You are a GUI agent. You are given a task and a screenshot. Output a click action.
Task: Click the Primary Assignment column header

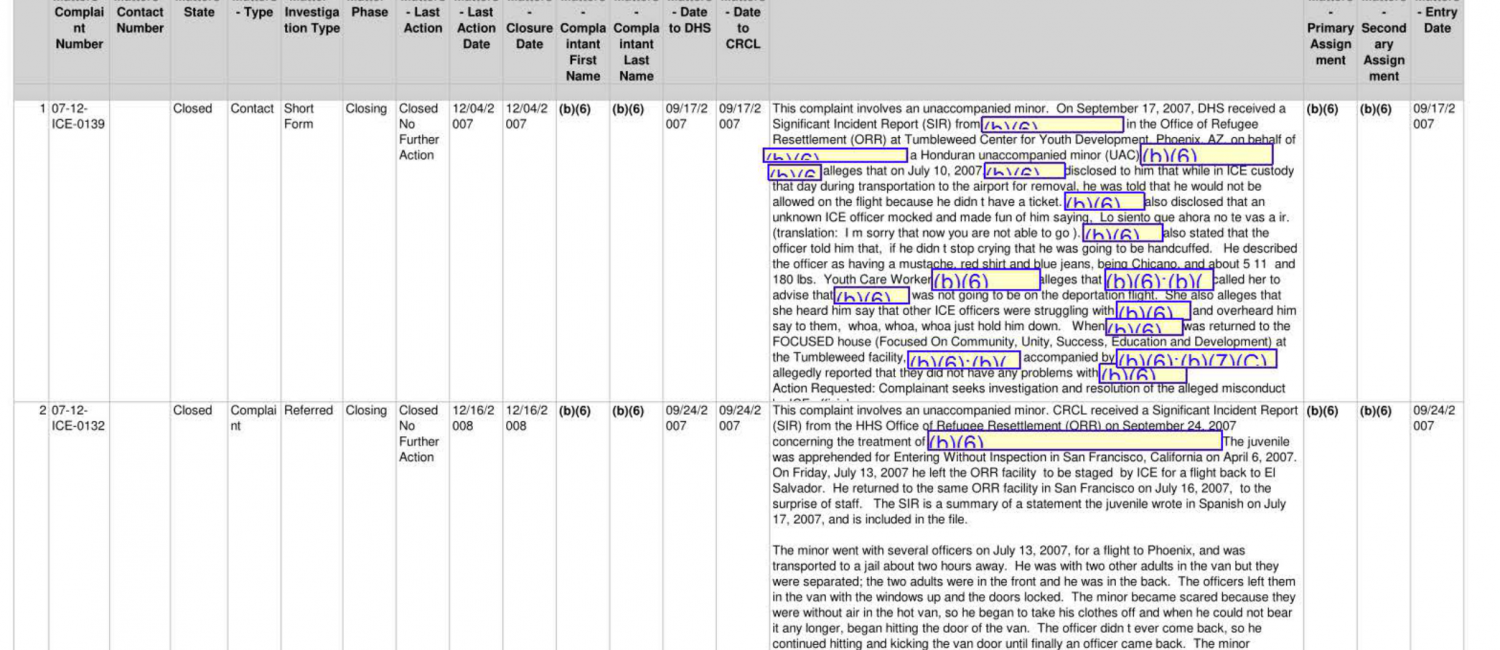pyautogui.click(x=1331, y=44)
